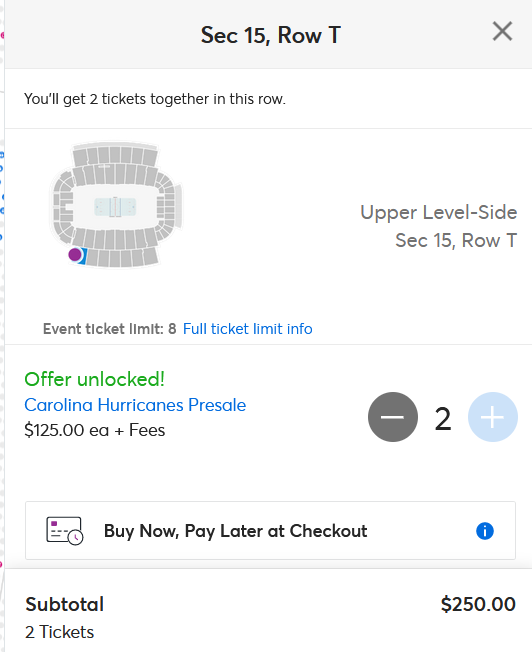Click the purple seat marker on venue map
The height and width of the screenshot is (652, 532).
[x=75, y=254]
